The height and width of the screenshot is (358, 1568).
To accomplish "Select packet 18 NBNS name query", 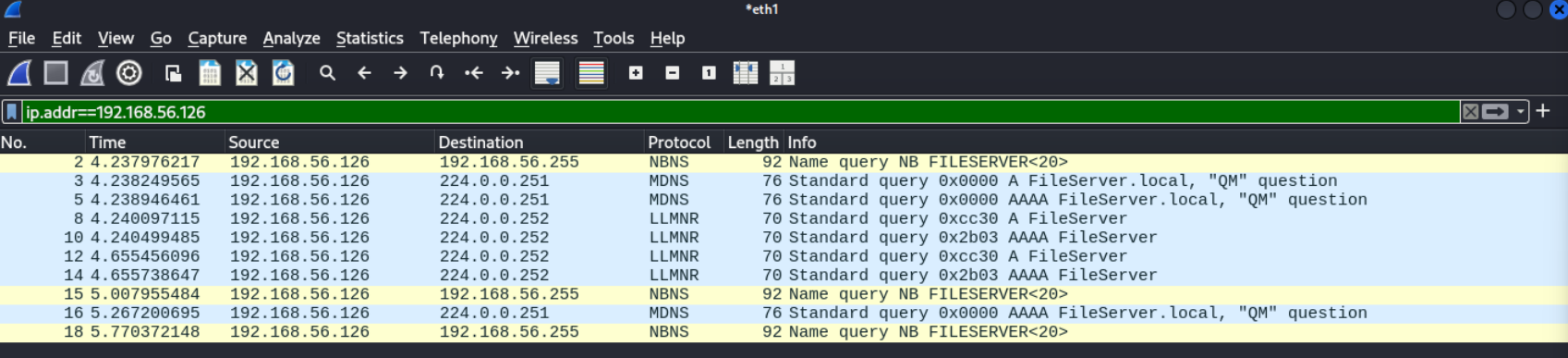I will 784,332.
